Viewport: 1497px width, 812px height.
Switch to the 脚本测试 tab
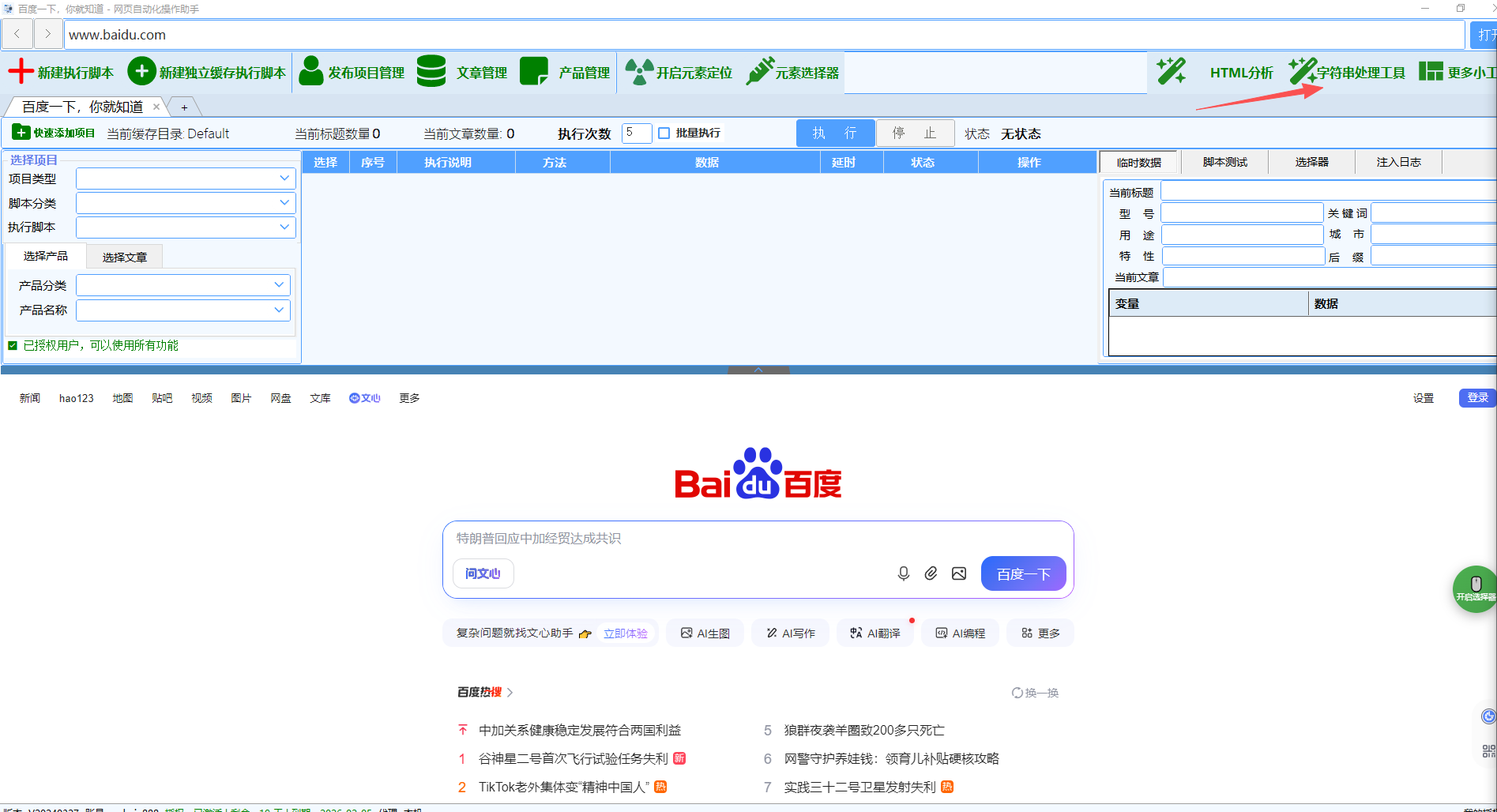point(1224,162)
